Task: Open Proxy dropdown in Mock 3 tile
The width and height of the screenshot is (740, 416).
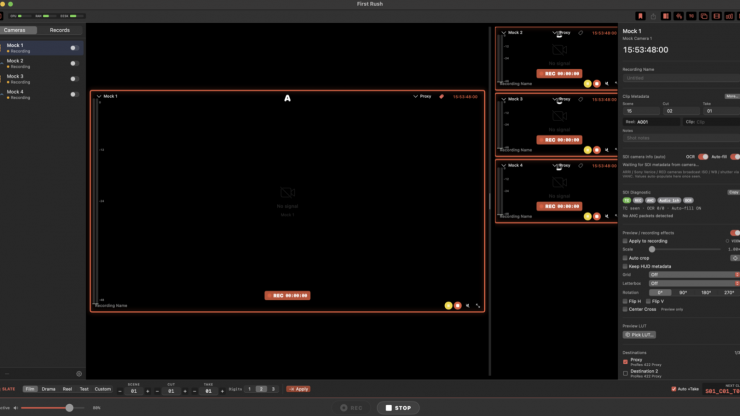Action: 562,99
